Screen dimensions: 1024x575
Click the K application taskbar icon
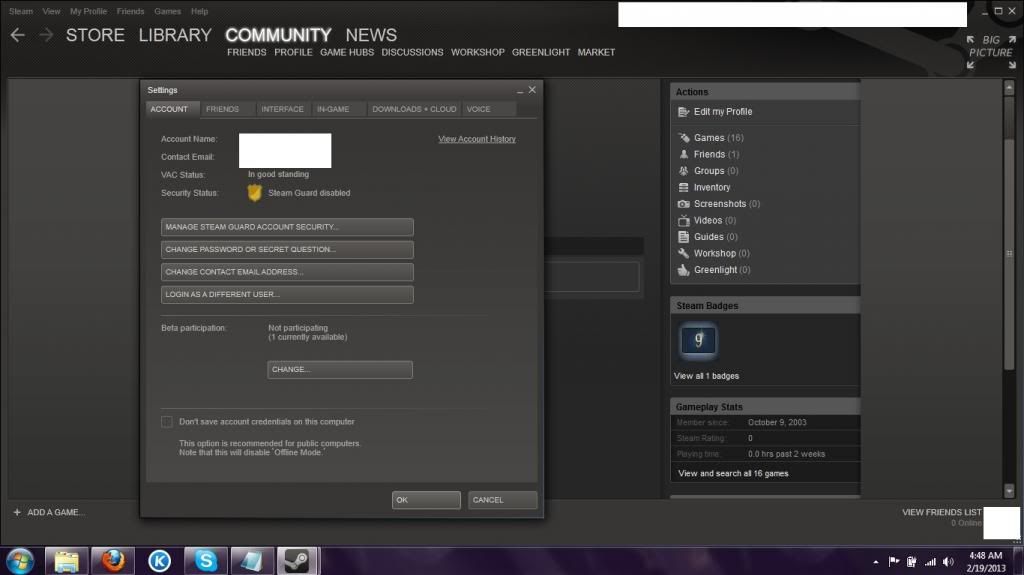click(159, 561)
